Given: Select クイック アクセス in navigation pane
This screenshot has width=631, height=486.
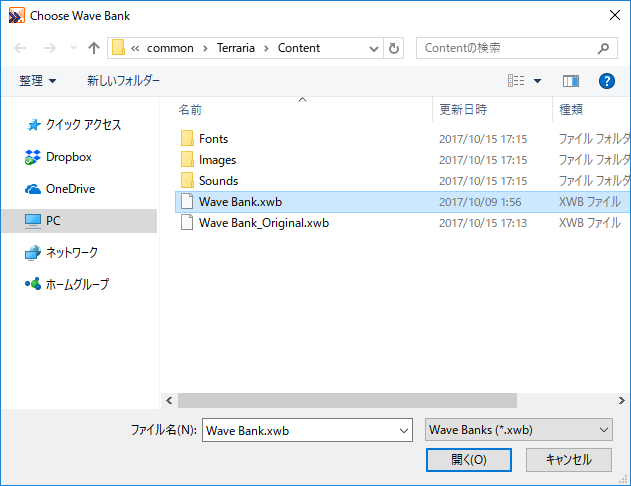Looking at the screenshot, I should point(83,125).
